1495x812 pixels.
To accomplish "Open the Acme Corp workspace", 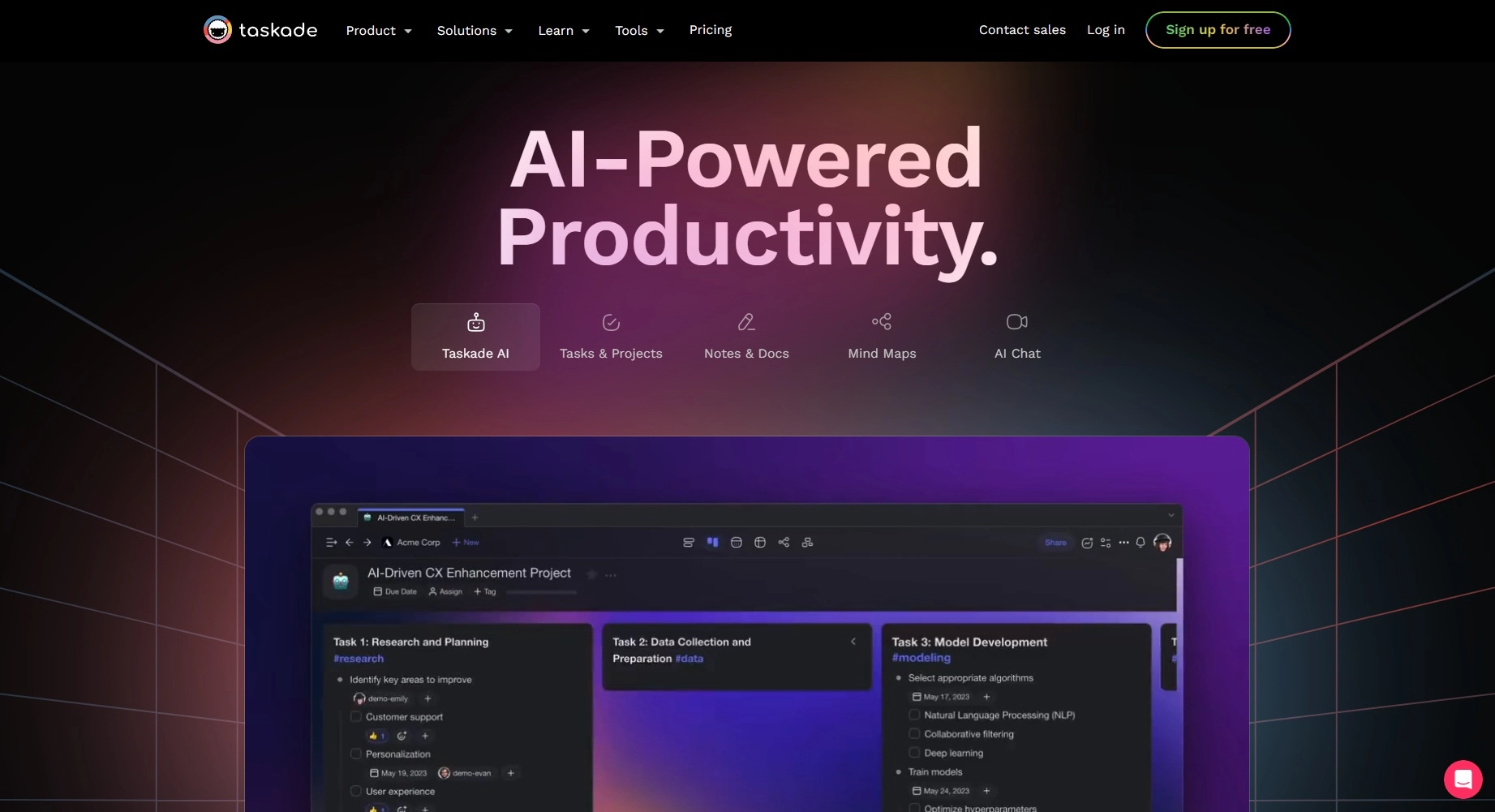I will pos(412,542).
